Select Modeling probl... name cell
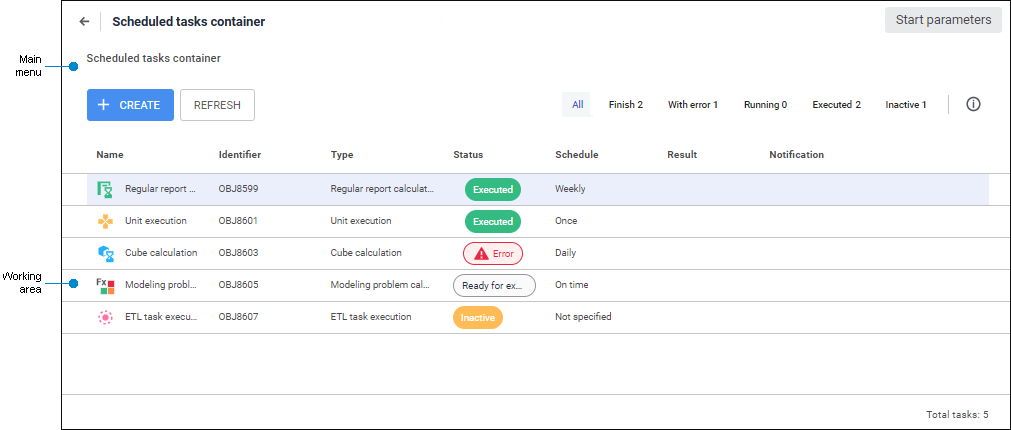 [161, 284]
